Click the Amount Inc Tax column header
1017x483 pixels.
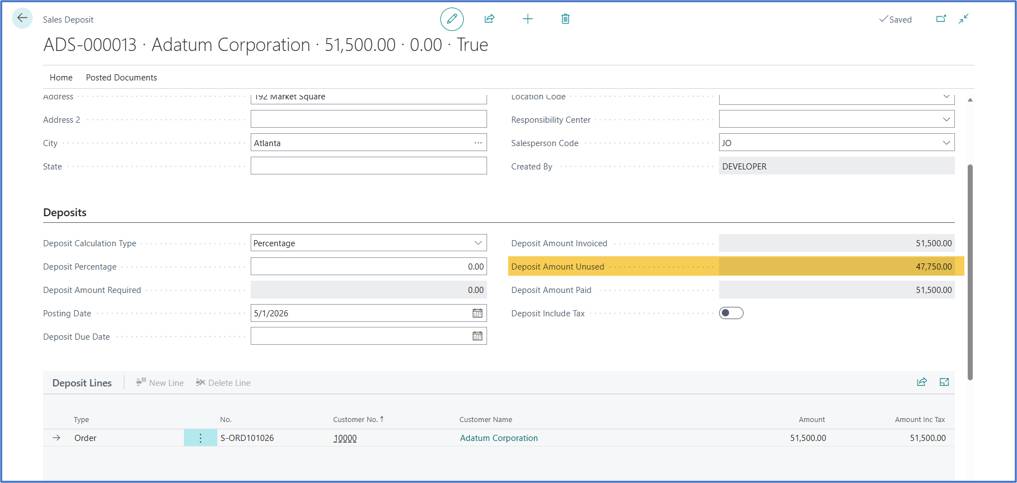pos(920,419)
